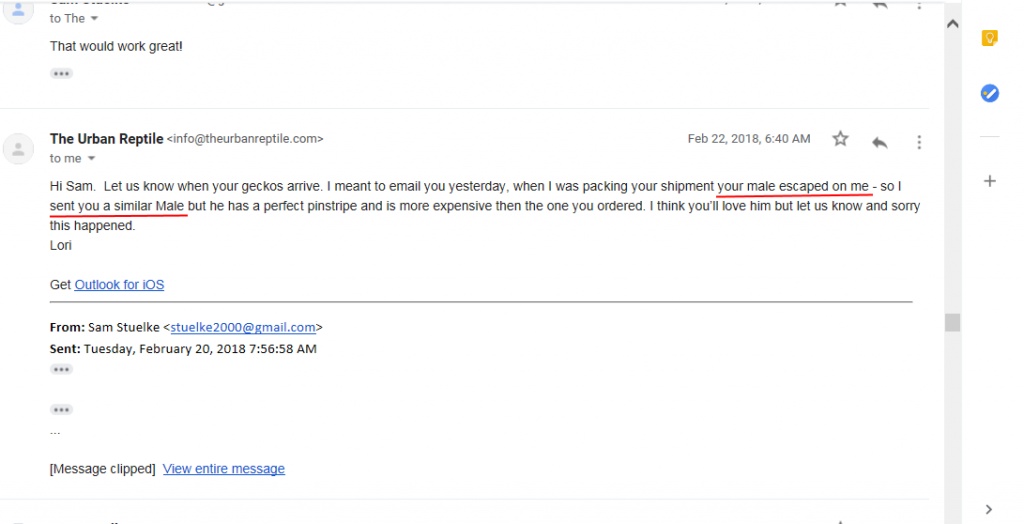Click the scrollbar up arrow

(953, 24)
